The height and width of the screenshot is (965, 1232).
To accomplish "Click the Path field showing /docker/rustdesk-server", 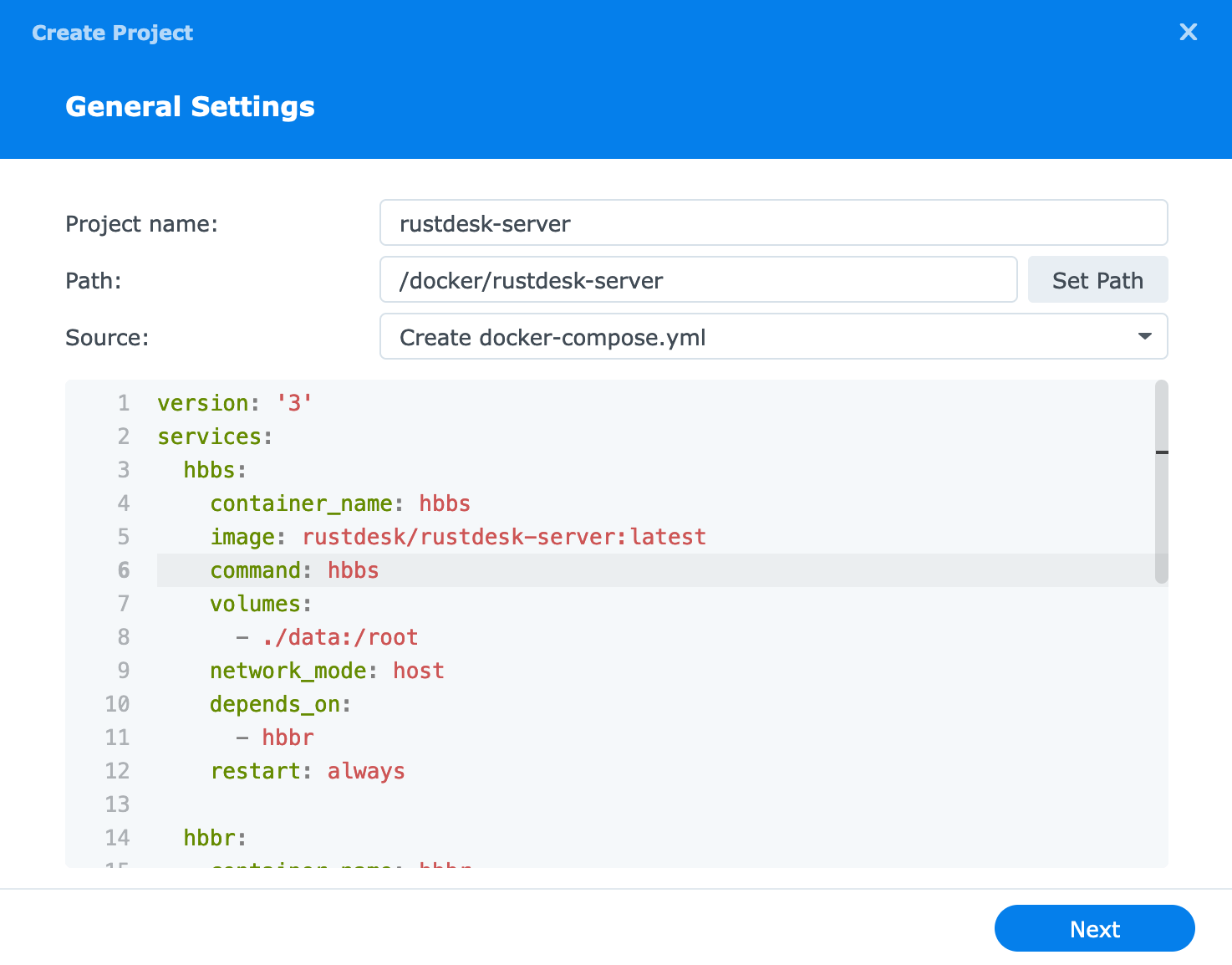I will 698,280.
